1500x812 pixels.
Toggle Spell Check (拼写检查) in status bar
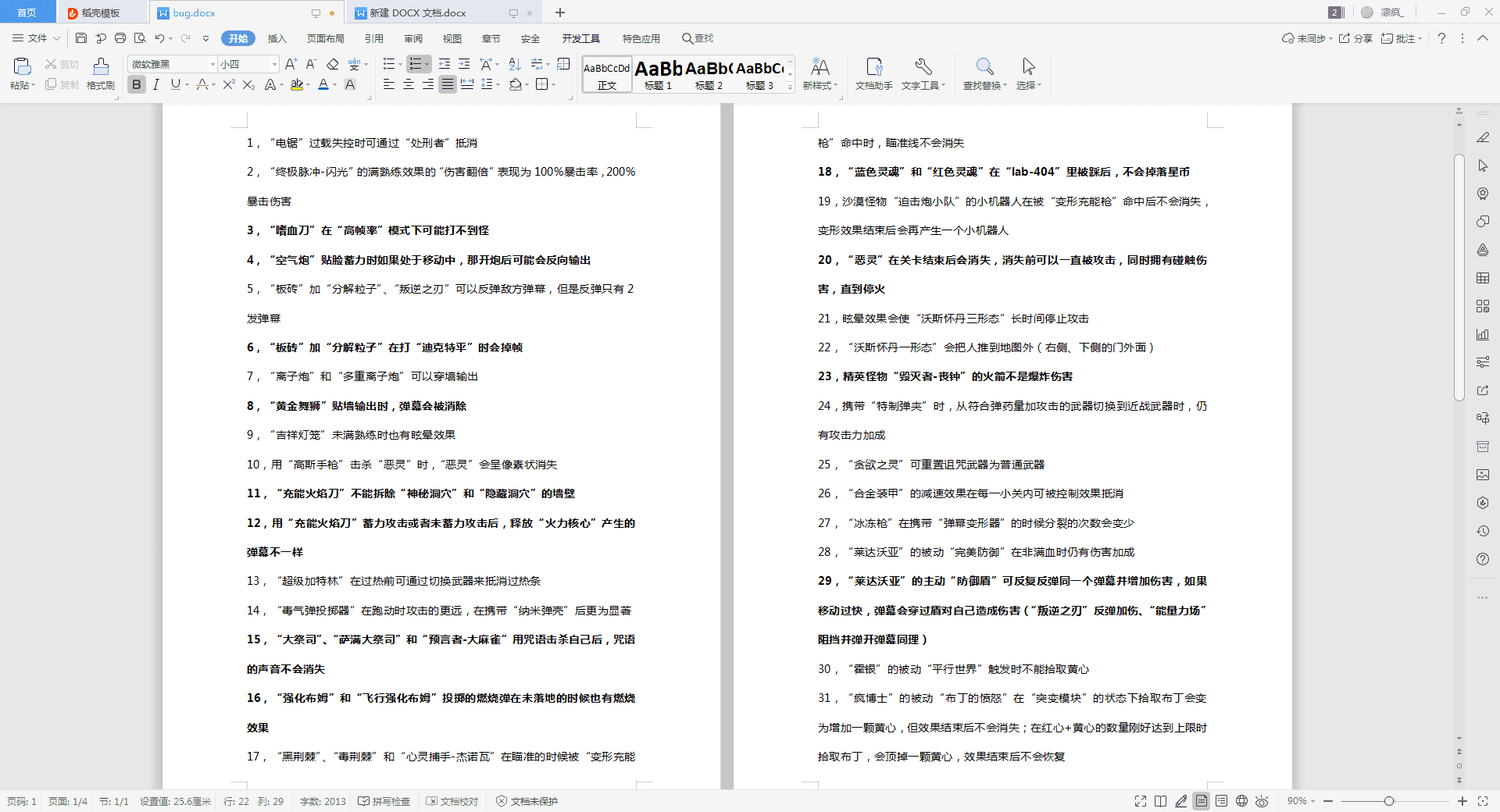click(x=384, y=801)
